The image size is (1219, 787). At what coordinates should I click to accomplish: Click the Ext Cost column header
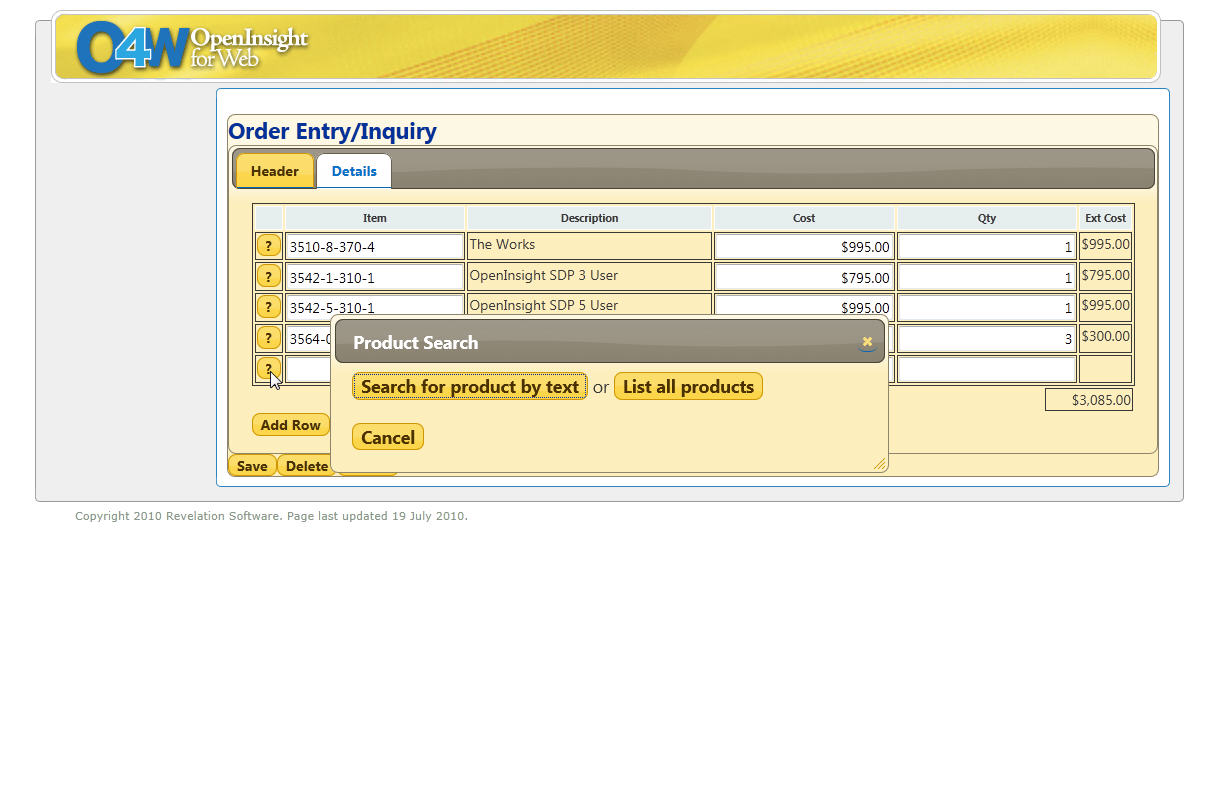[x=1105, y=218]
